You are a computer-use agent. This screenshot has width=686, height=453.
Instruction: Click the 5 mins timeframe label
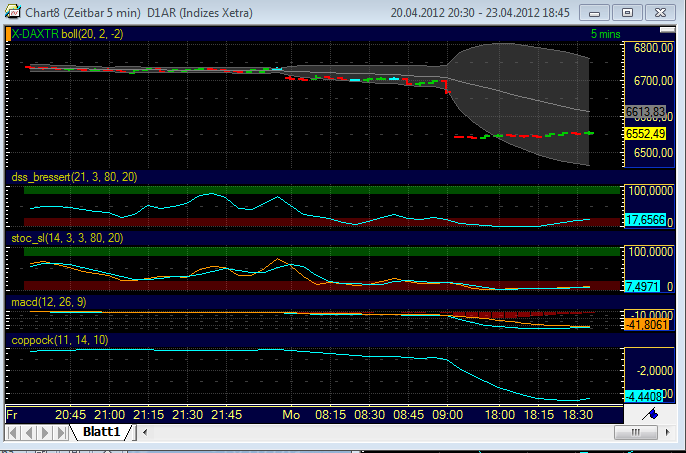606,34
